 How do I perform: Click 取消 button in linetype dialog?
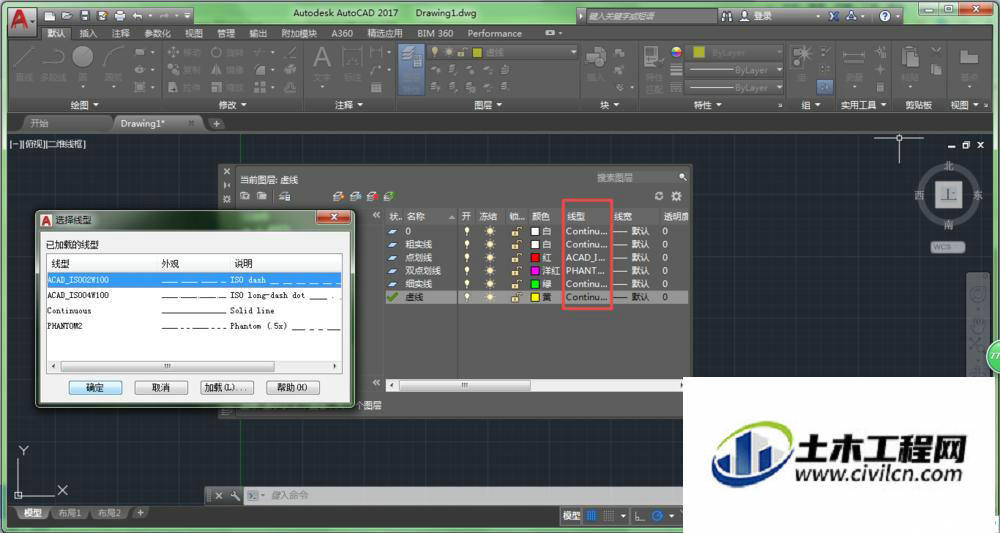161,387
